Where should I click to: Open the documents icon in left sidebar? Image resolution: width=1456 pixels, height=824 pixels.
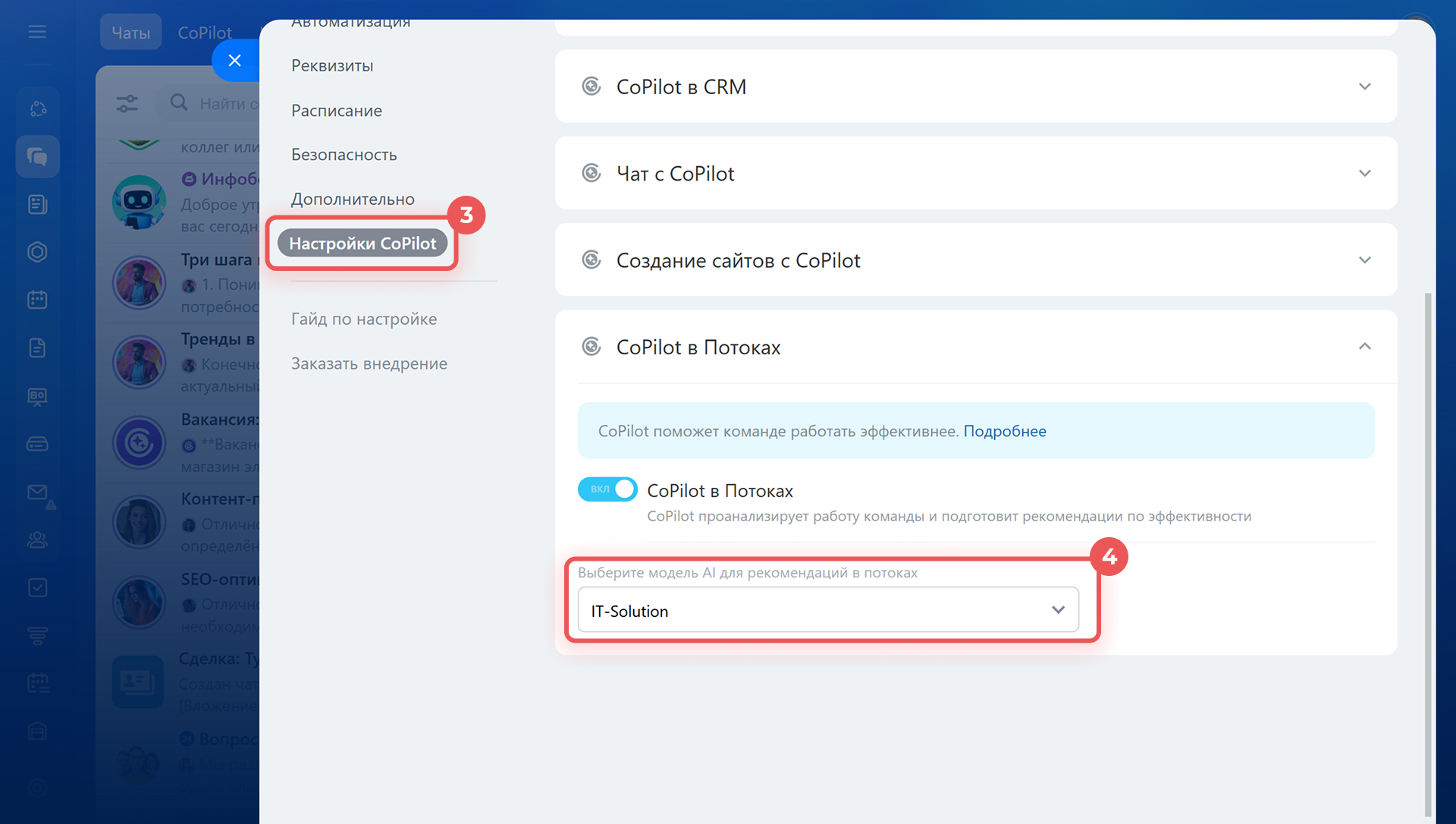(37, 348)
